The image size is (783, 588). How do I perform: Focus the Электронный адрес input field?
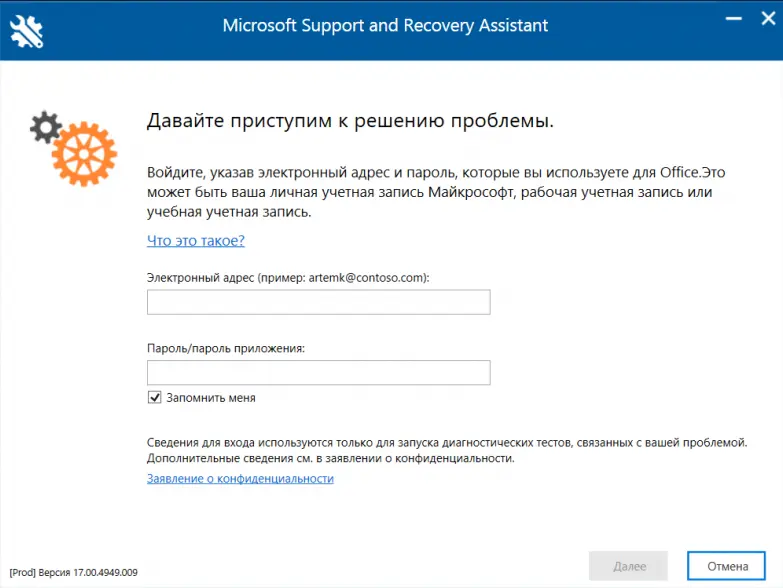318,302
